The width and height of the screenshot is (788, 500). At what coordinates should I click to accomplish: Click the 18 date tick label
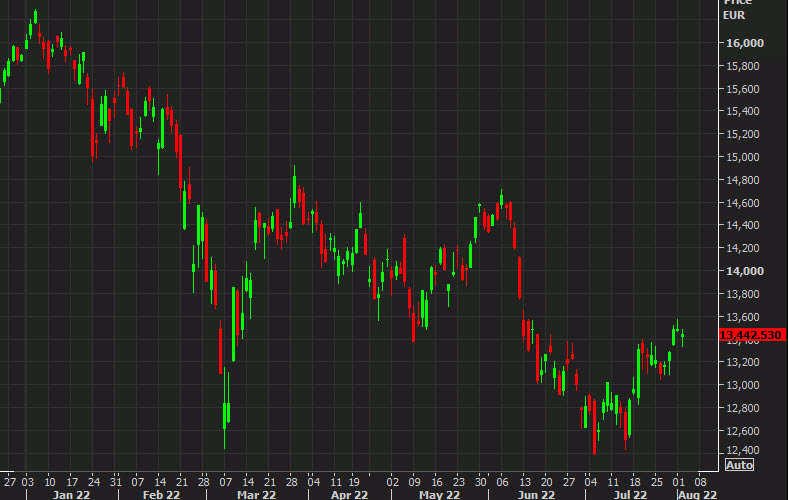[635, 482]
